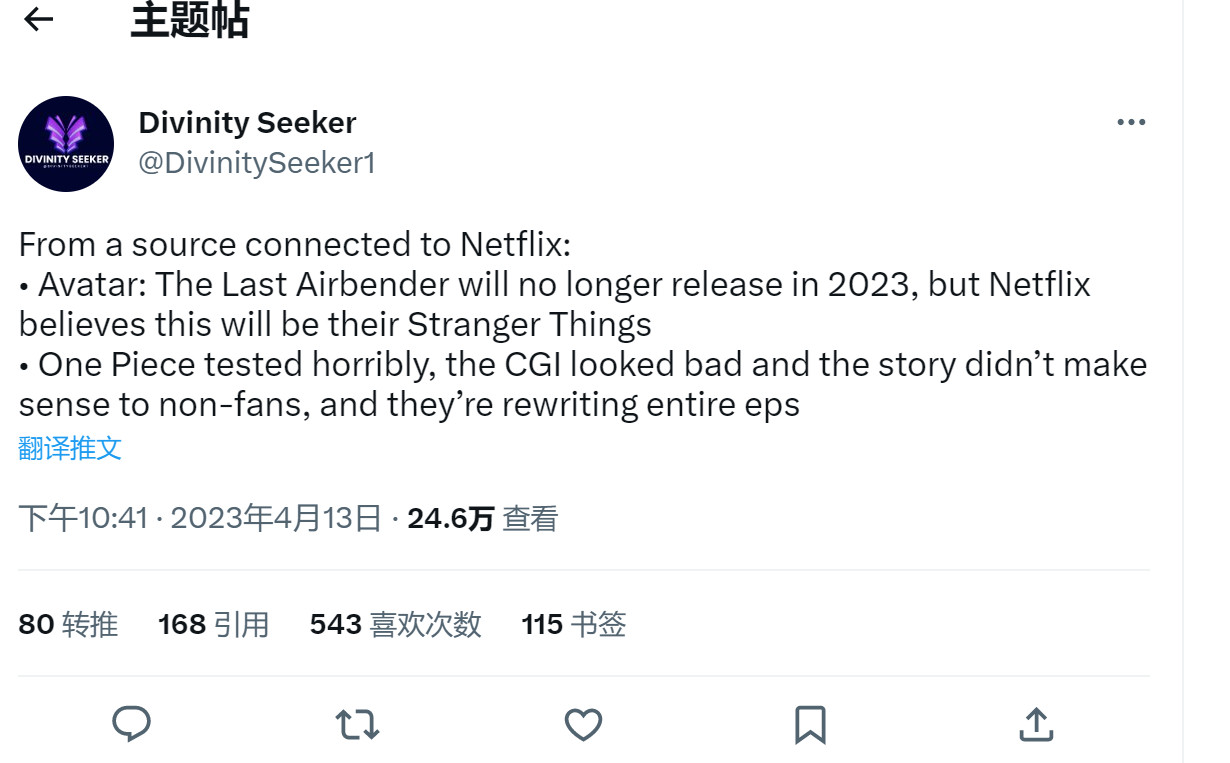The image size is (1230, 763).
Task: Click 翻译推文 to translate the tweet
Action: (70, 448)
